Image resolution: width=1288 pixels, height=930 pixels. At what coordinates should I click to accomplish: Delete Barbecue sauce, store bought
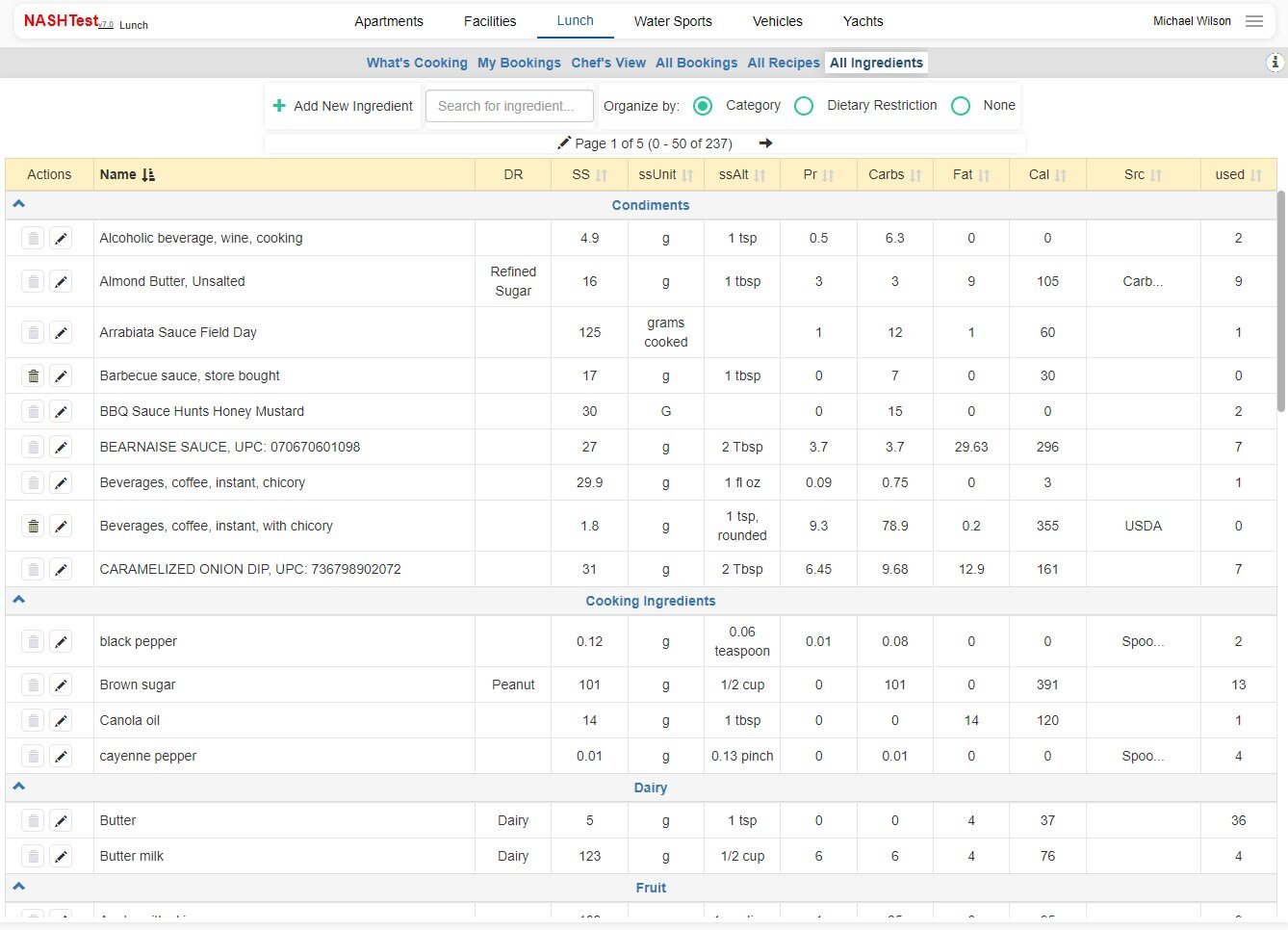click(33, 375)
